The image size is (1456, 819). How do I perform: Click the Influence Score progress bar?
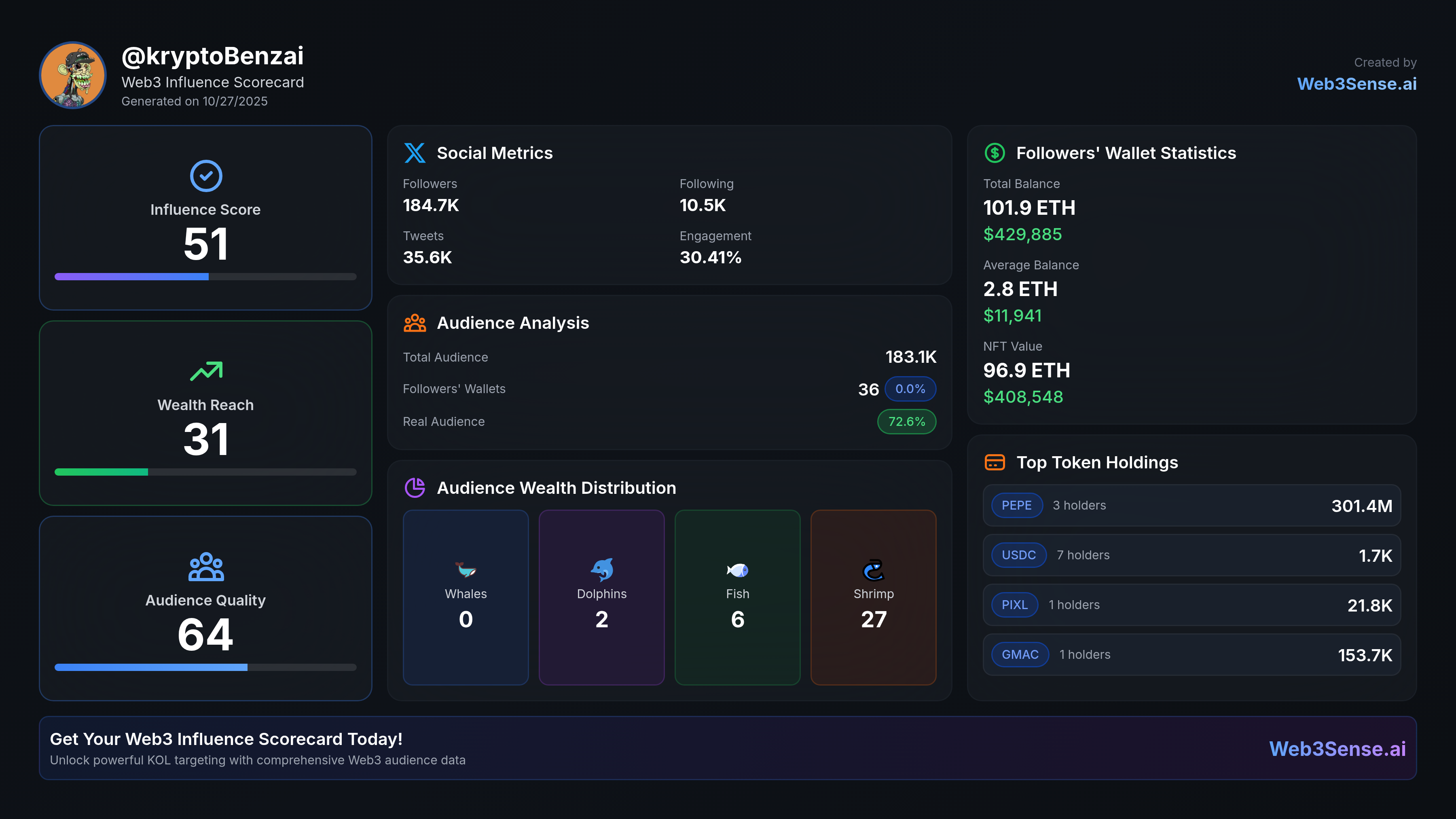tap(205, 276)
